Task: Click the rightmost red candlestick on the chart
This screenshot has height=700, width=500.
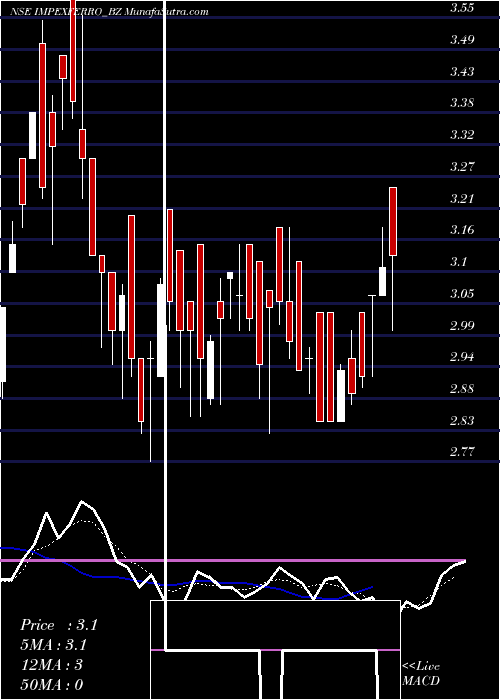Action: coord(393,221)
